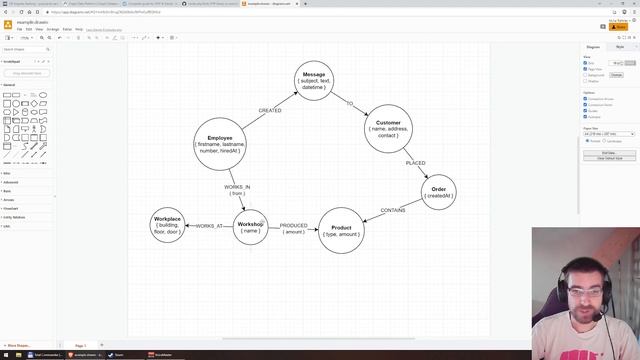Open the zoom percentage dropdown
640x360 pixels.
pos(27,38)
